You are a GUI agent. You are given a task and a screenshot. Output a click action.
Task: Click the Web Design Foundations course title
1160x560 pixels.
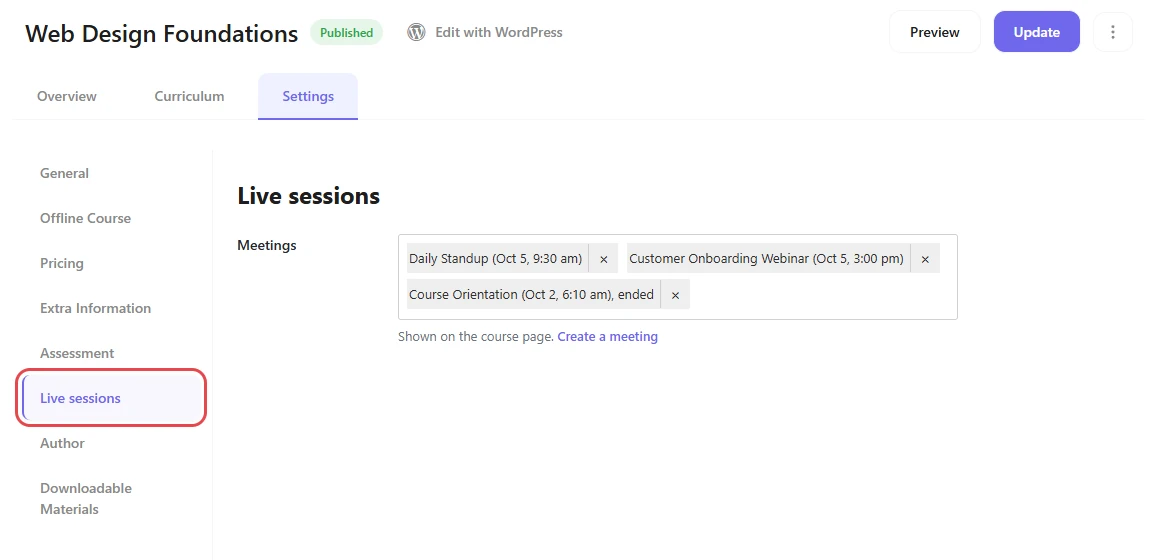coord(161,33)
